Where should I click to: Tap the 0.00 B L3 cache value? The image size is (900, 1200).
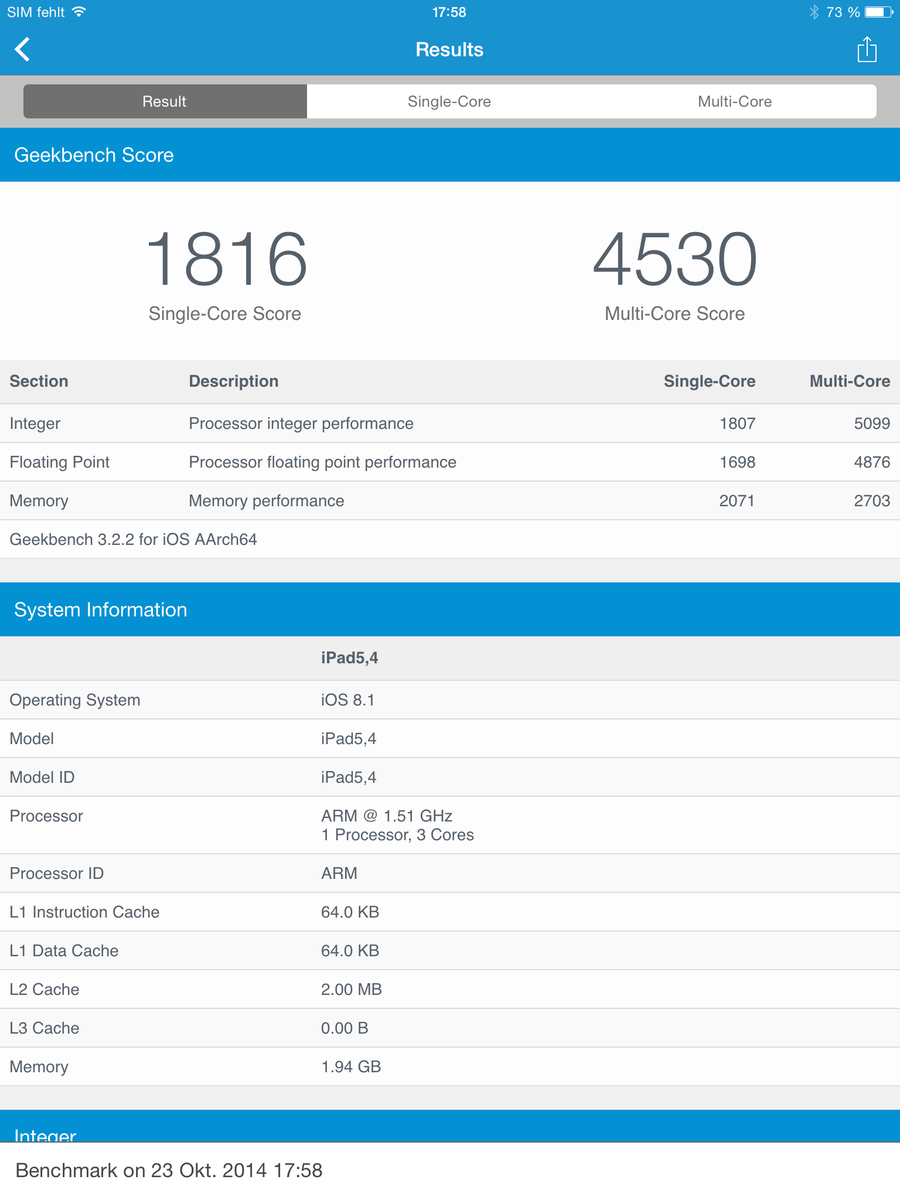(345, 1028)
